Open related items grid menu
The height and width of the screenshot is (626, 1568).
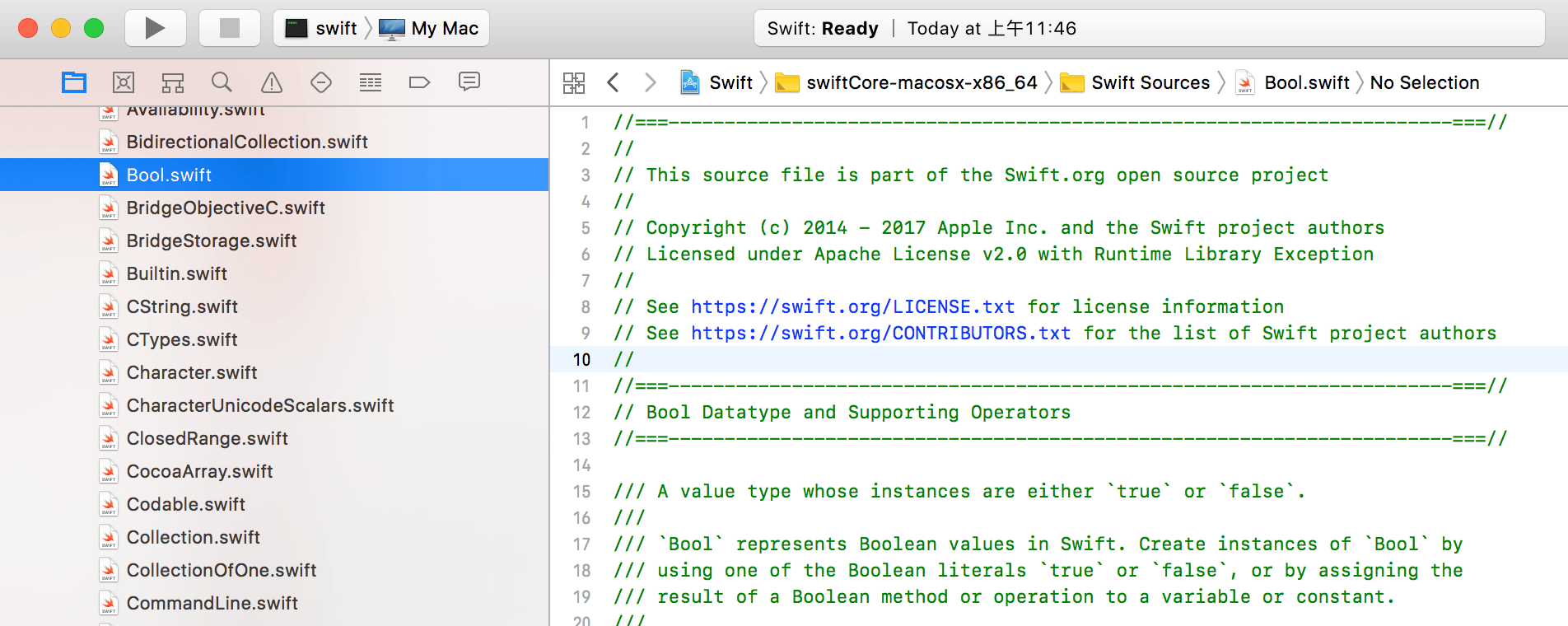pos(574,82)
